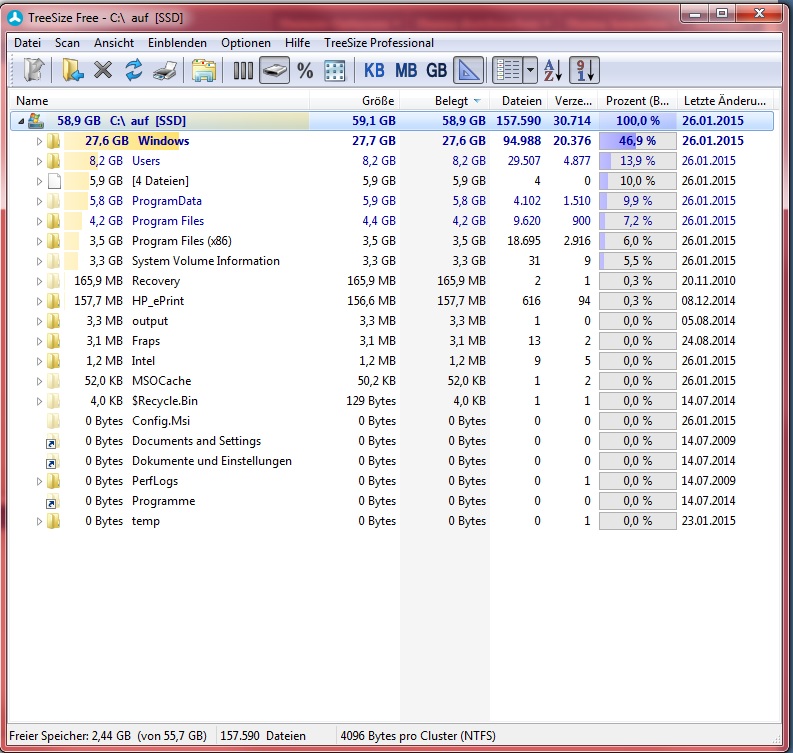Click '4096 Bytes pro Cluster (NTFS)' status
Image resolution: width=793 pixels, height=753 pixels.
pyautogui.click(x=418, y=736)
